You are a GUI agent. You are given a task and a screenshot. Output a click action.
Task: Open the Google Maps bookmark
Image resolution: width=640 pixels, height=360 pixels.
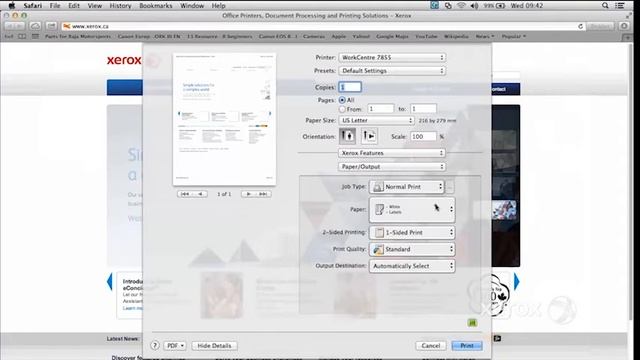coord(392,36)
